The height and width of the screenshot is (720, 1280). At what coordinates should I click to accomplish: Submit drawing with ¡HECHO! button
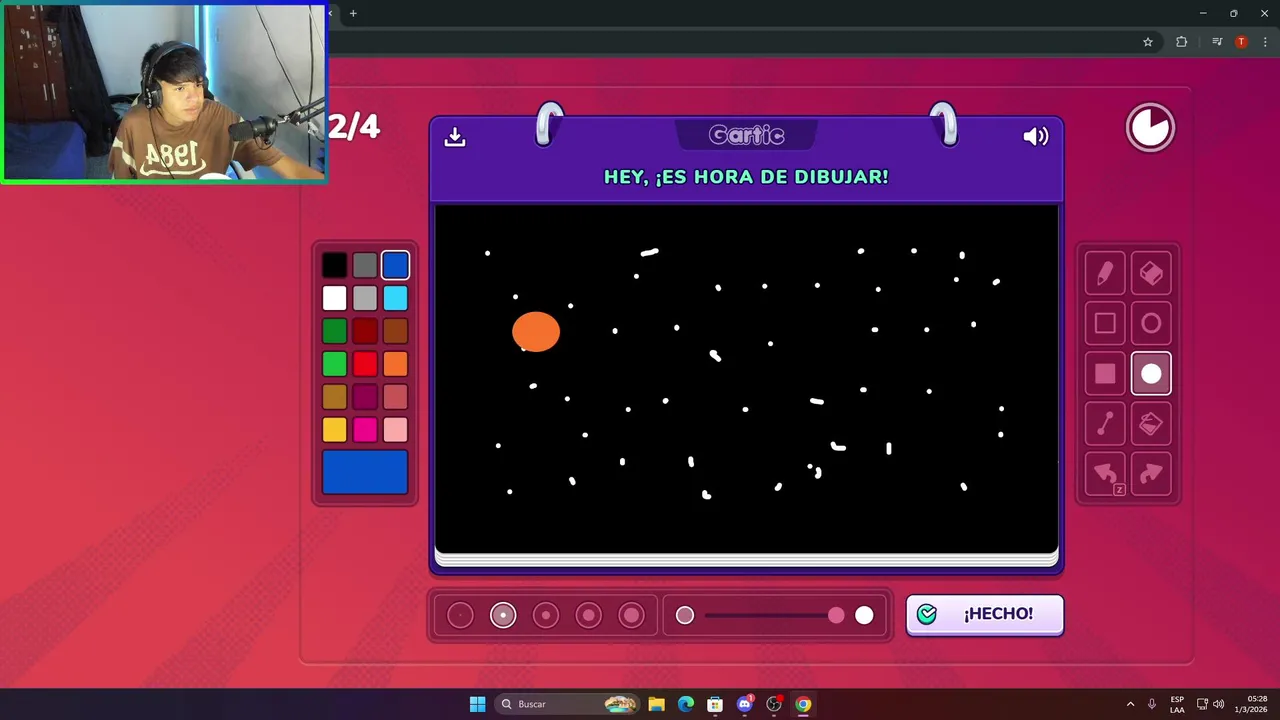tap(985, 614)
